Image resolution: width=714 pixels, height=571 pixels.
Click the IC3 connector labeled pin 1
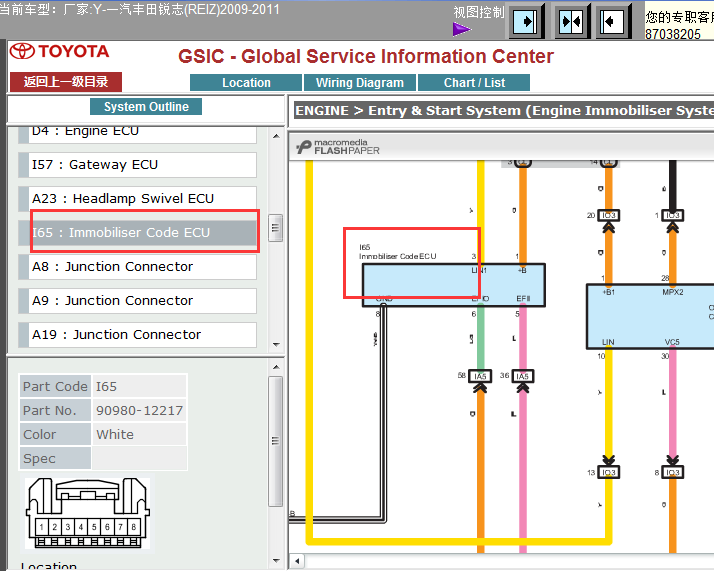tap(673, 215)
